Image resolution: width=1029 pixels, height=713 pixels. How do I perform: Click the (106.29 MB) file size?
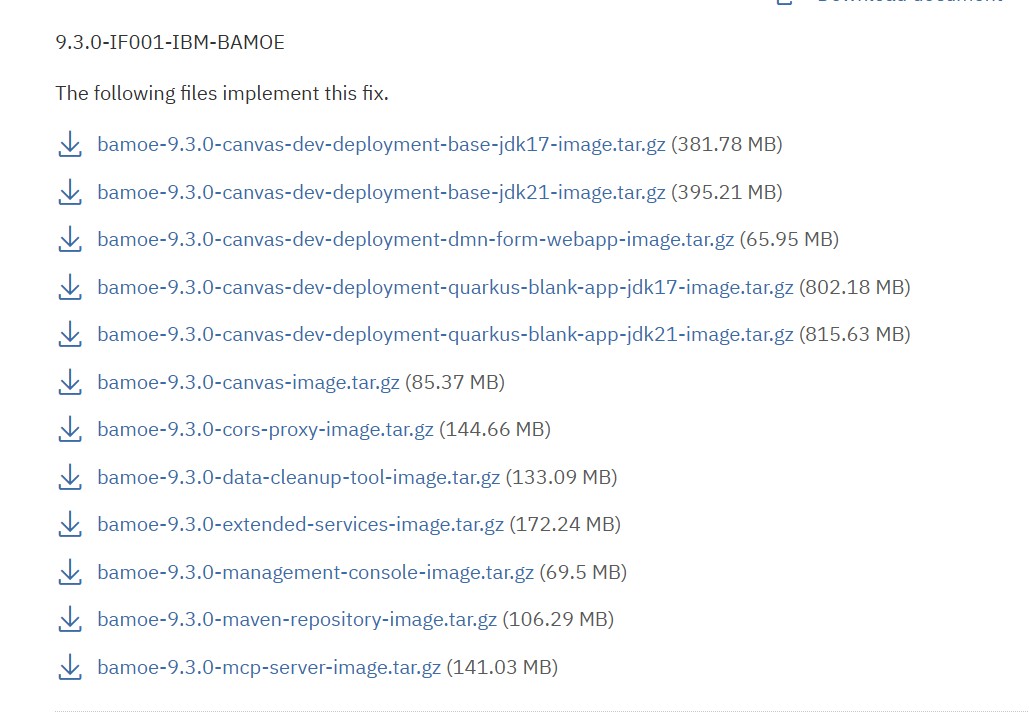[558, 619]
